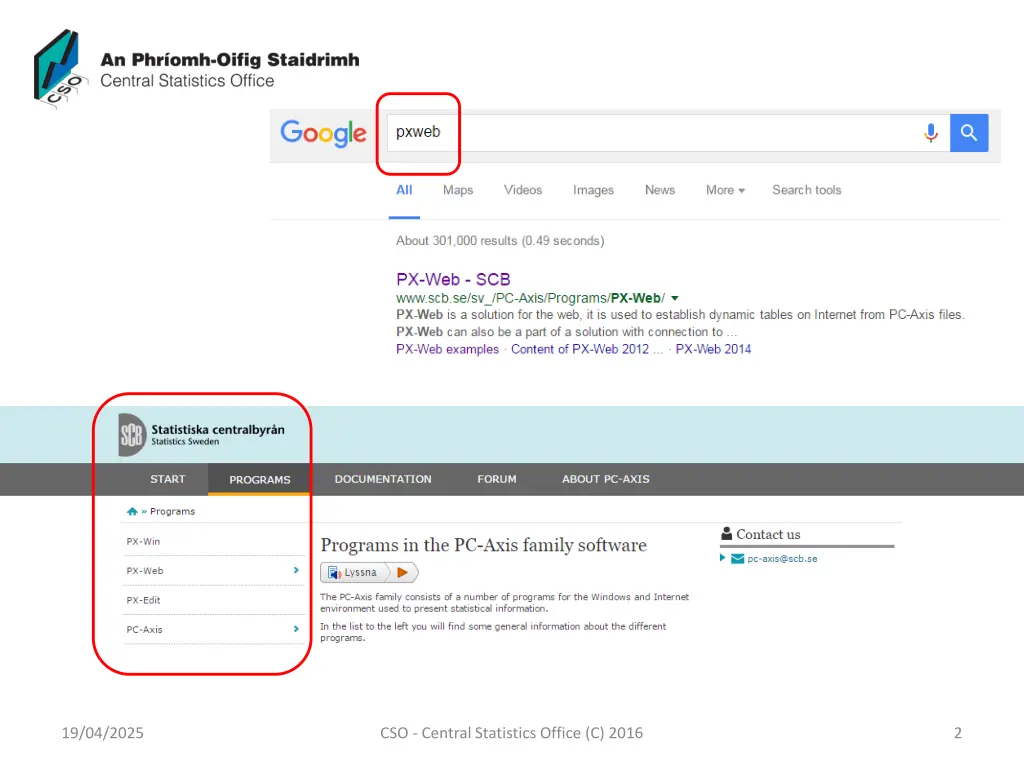Switch to the Maps search tab
Image resolution: width=1024 pixels, height=768 pixels.
(458, 190)
